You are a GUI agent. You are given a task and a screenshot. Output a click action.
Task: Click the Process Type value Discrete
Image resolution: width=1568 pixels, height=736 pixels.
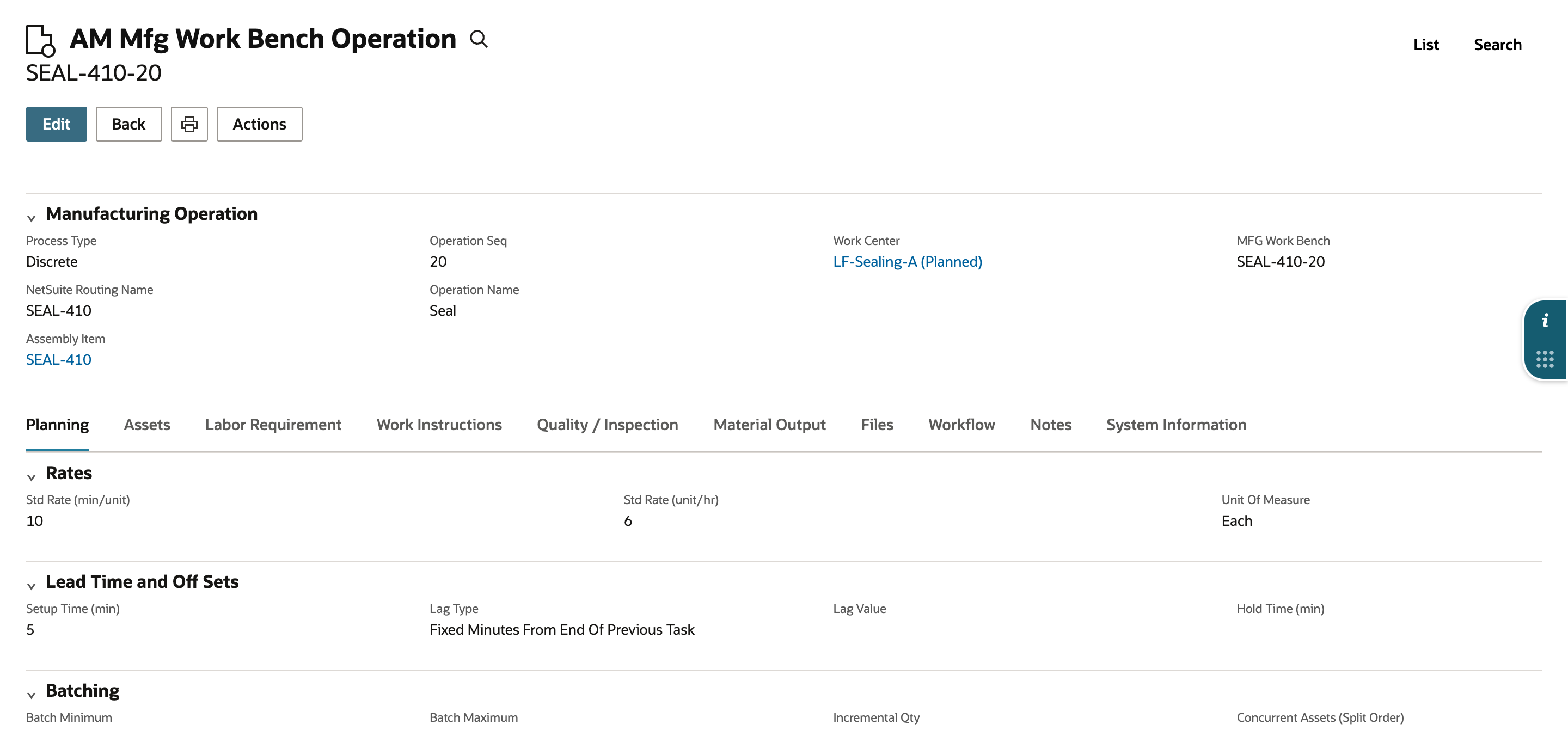(x=52, y=262)
